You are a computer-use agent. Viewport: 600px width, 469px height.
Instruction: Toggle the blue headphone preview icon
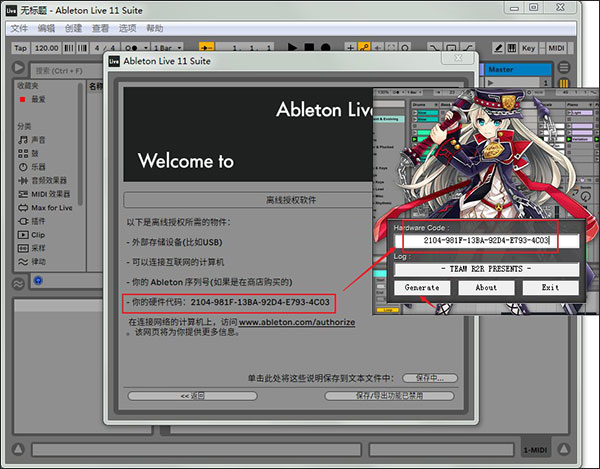pyautogui.click(x=38, y=281)
